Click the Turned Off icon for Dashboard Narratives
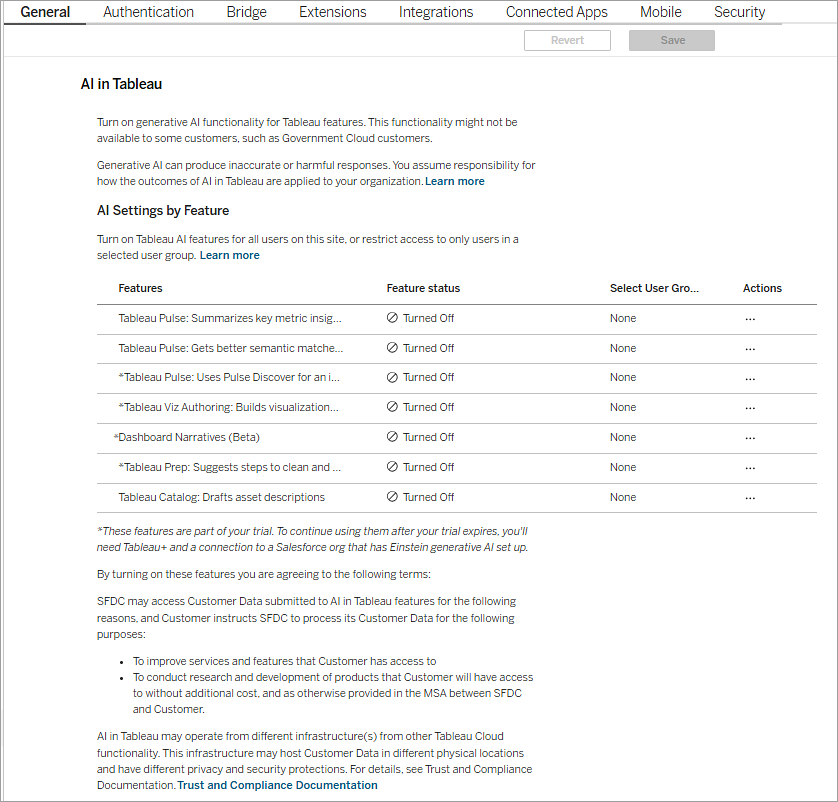 [393, 437]
